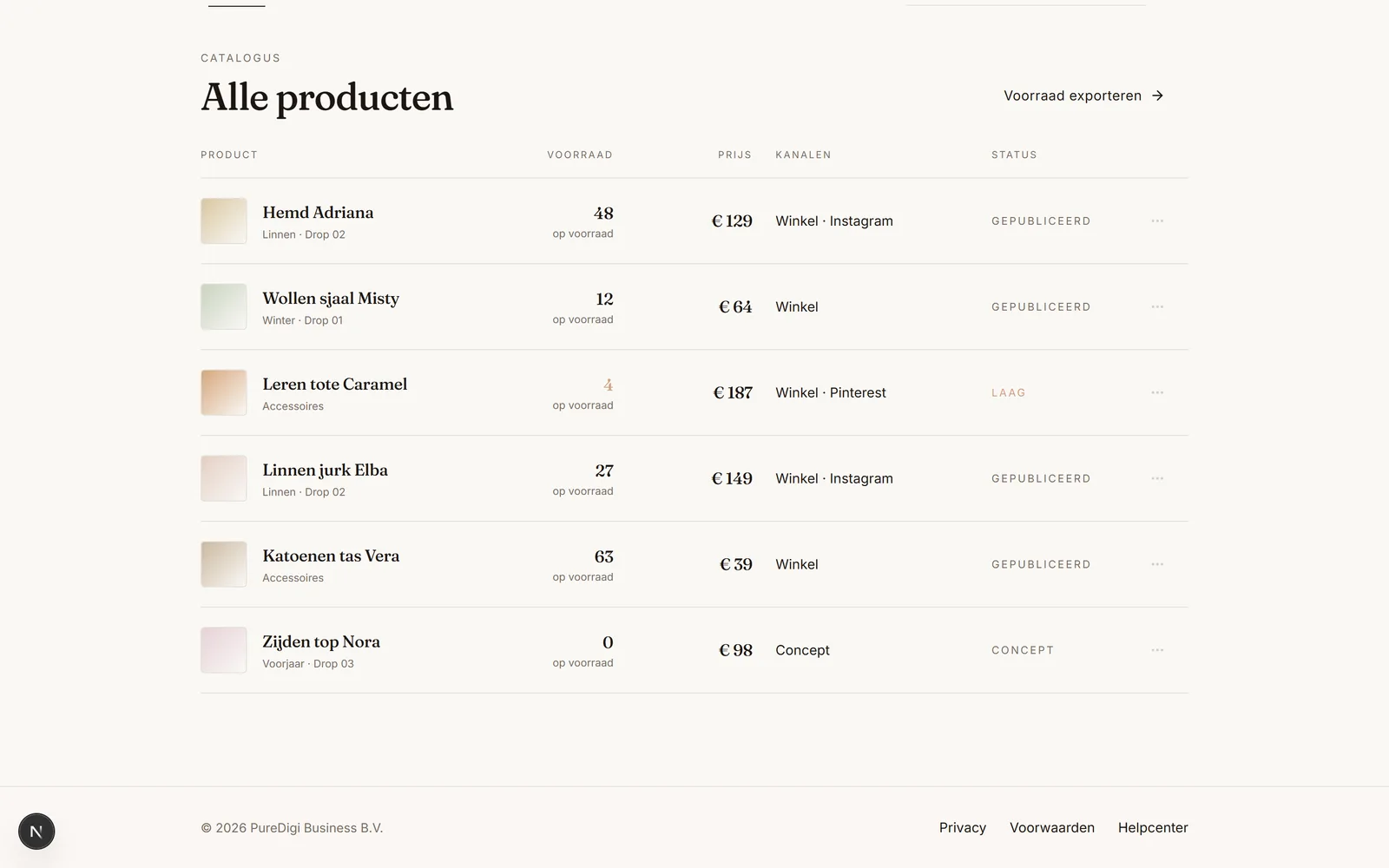
Task: Click the LAAG status label
Action: (1009, 392)
